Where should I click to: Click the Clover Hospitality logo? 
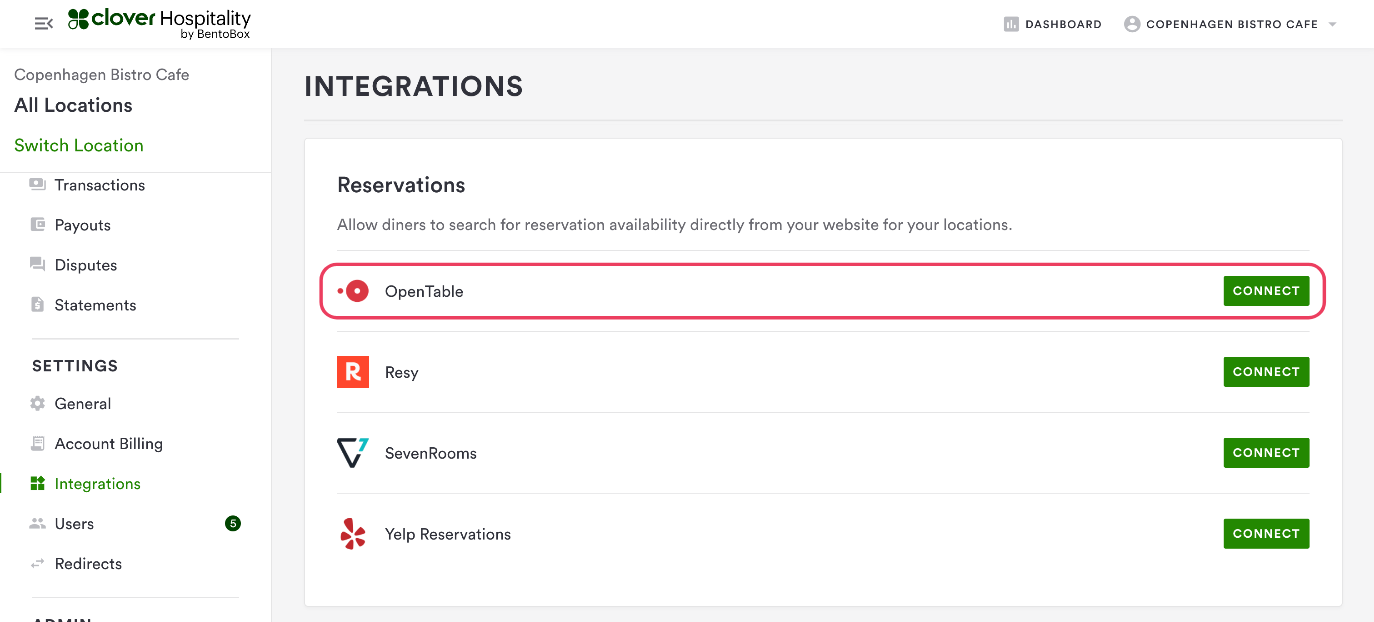159,23
